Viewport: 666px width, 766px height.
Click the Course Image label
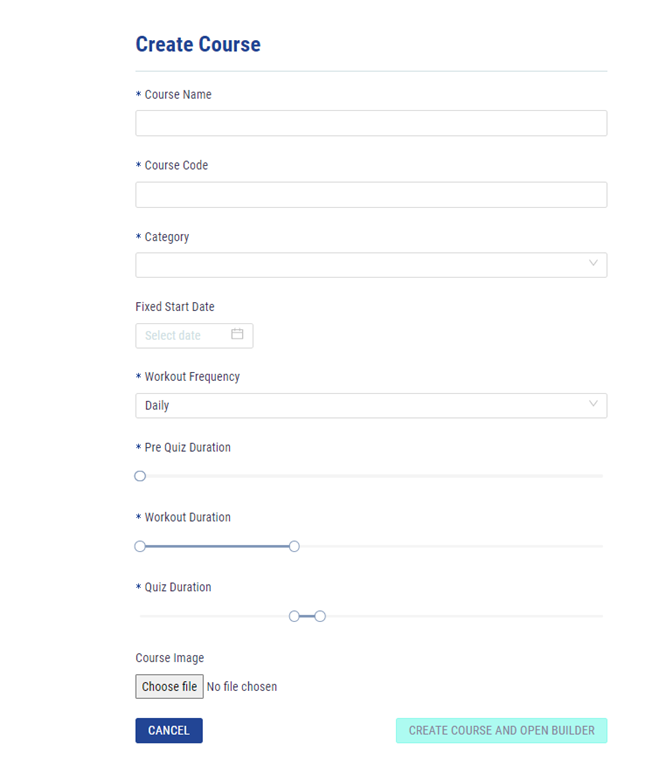[x=170, y=658]
